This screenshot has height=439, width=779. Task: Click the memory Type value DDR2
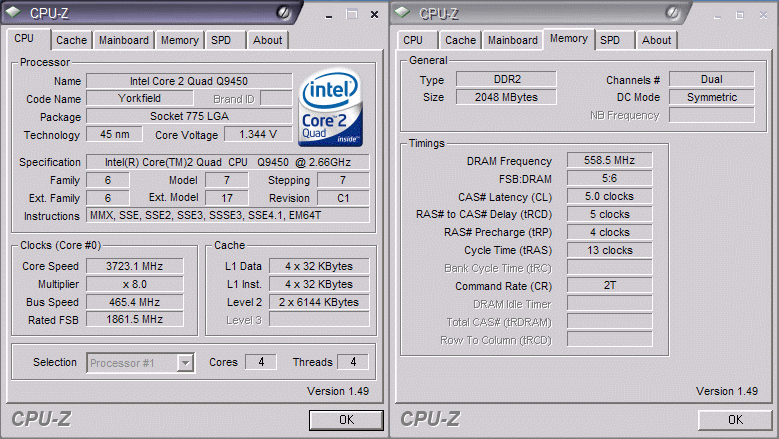click(507, 79)
